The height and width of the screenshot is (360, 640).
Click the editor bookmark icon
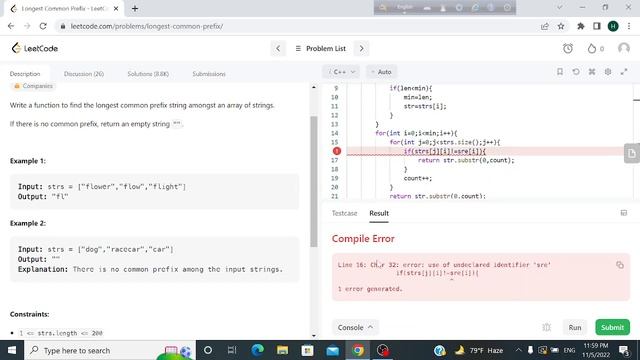(x=560, y=72)
